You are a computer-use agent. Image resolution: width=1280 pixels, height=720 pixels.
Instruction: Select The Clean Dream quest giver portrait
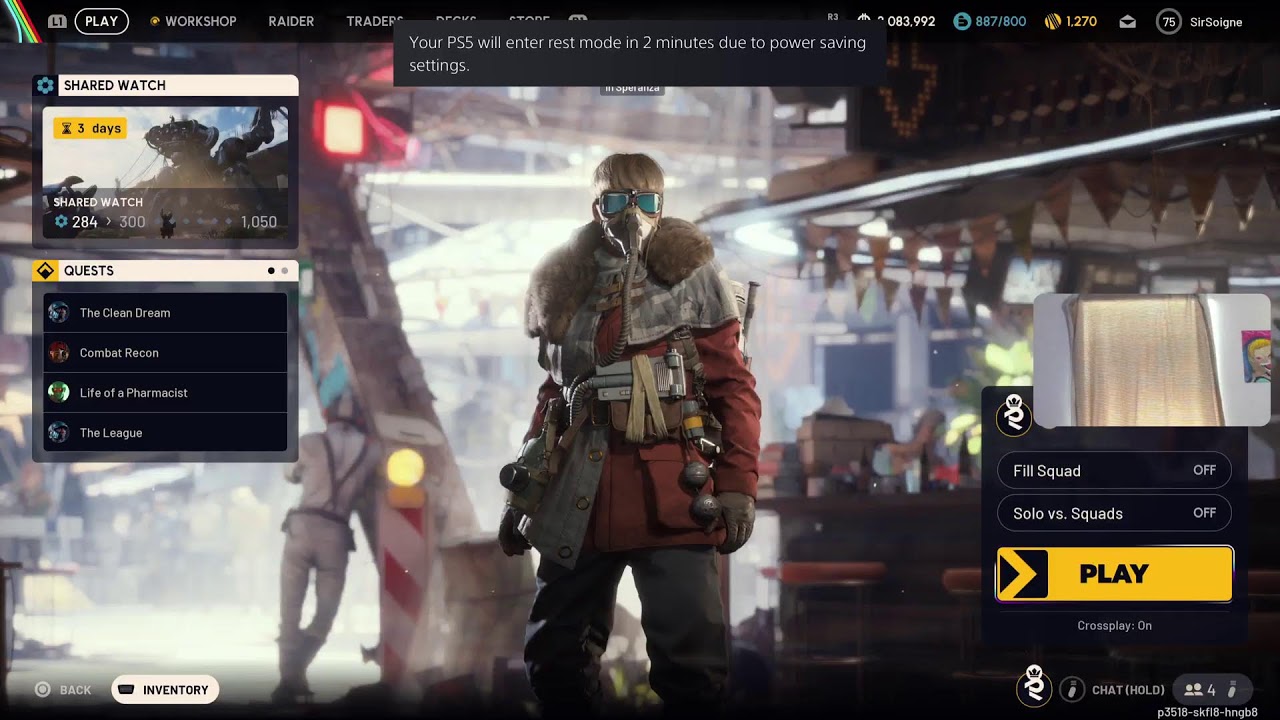59,313
